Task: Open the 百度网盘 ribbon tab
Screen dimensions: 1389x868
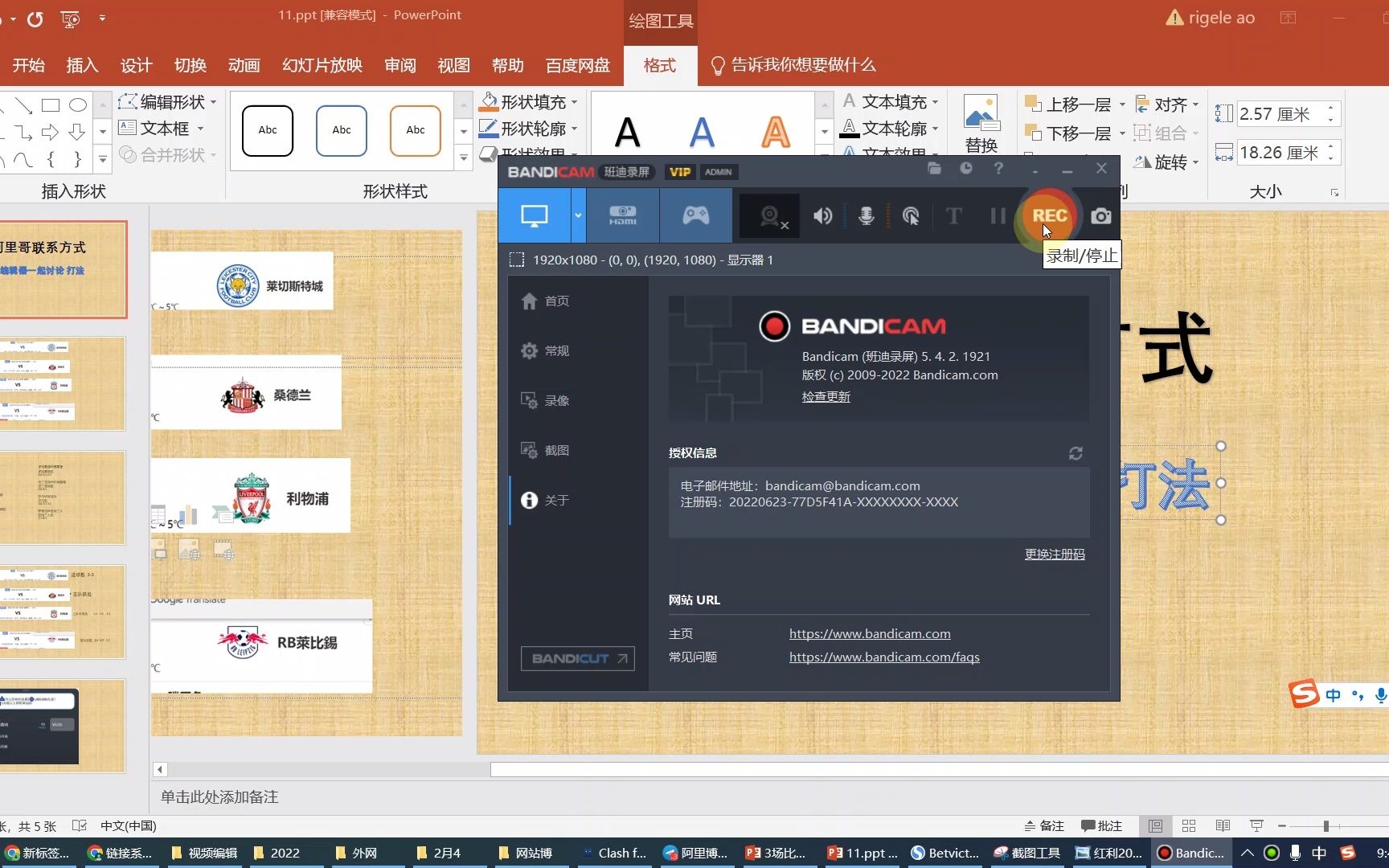Action: [x=577, y=65]
